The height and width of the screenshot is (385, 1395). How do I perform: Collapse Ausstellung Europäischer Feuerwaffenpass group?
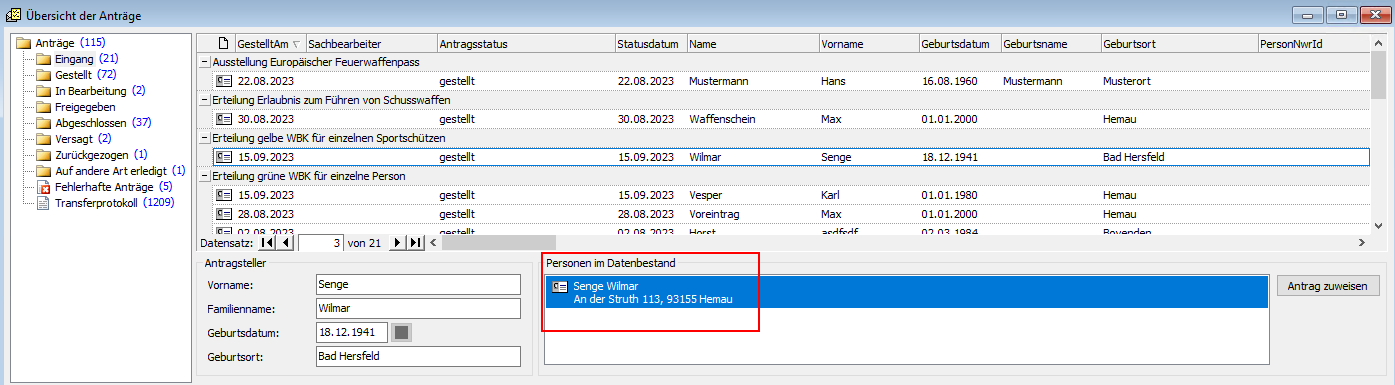click(x=204, y=62)
